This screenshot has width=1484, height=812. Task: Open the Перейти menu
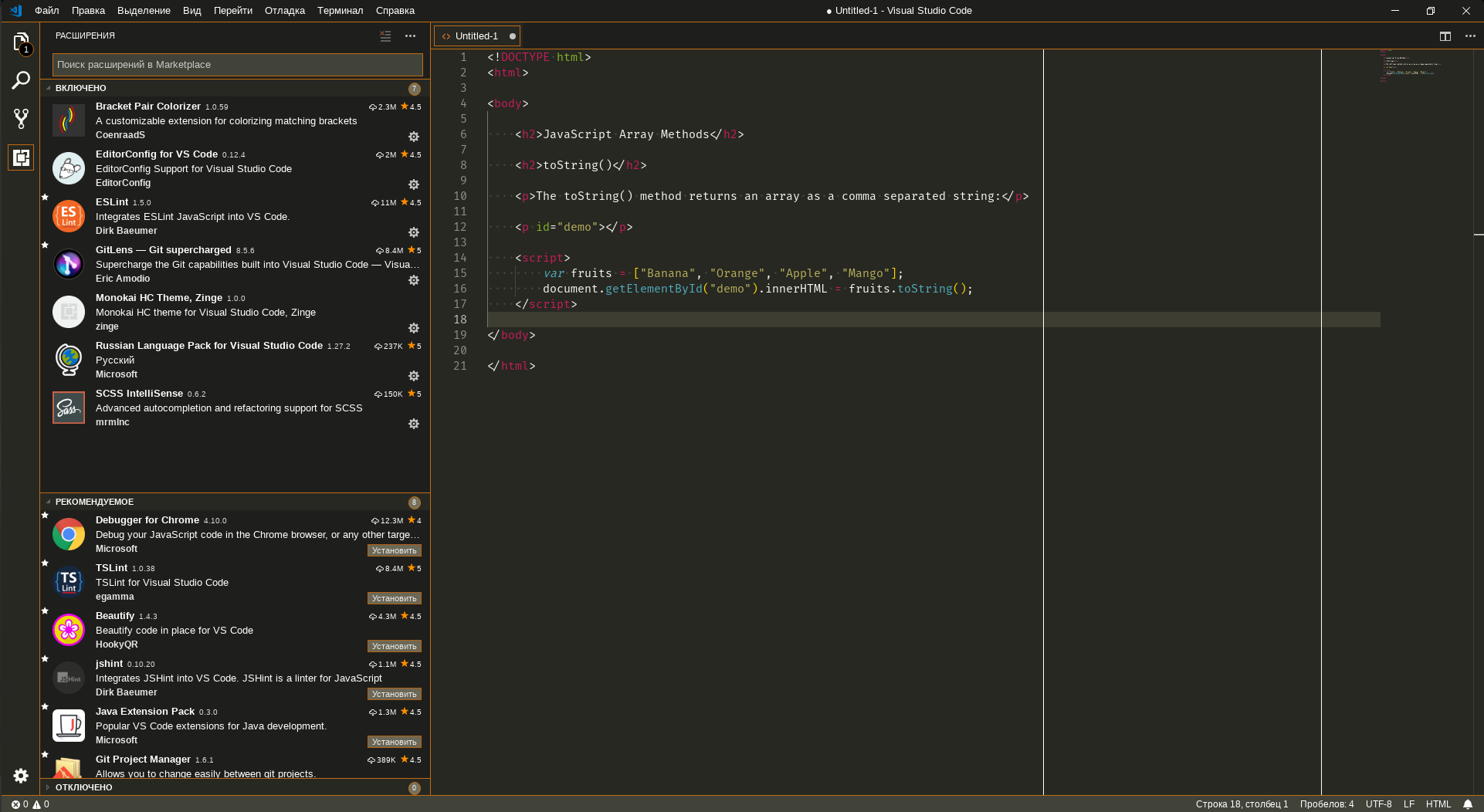[x=233, y=11]
